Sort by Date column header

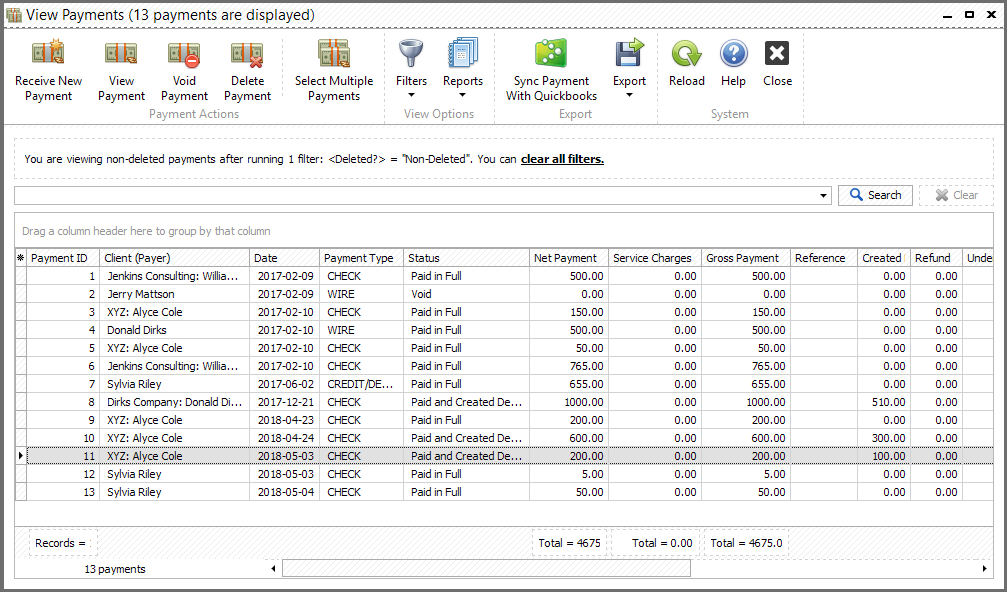pyautogui.click(x=285, y=258)
